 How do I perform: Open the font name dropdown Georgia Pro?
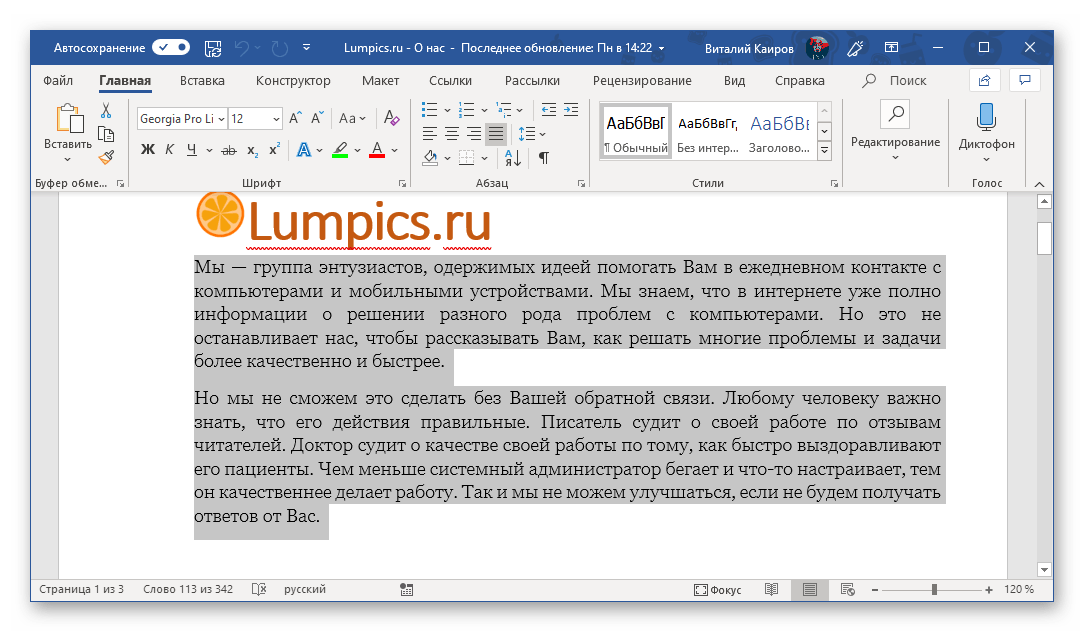(x=182, y=118)
